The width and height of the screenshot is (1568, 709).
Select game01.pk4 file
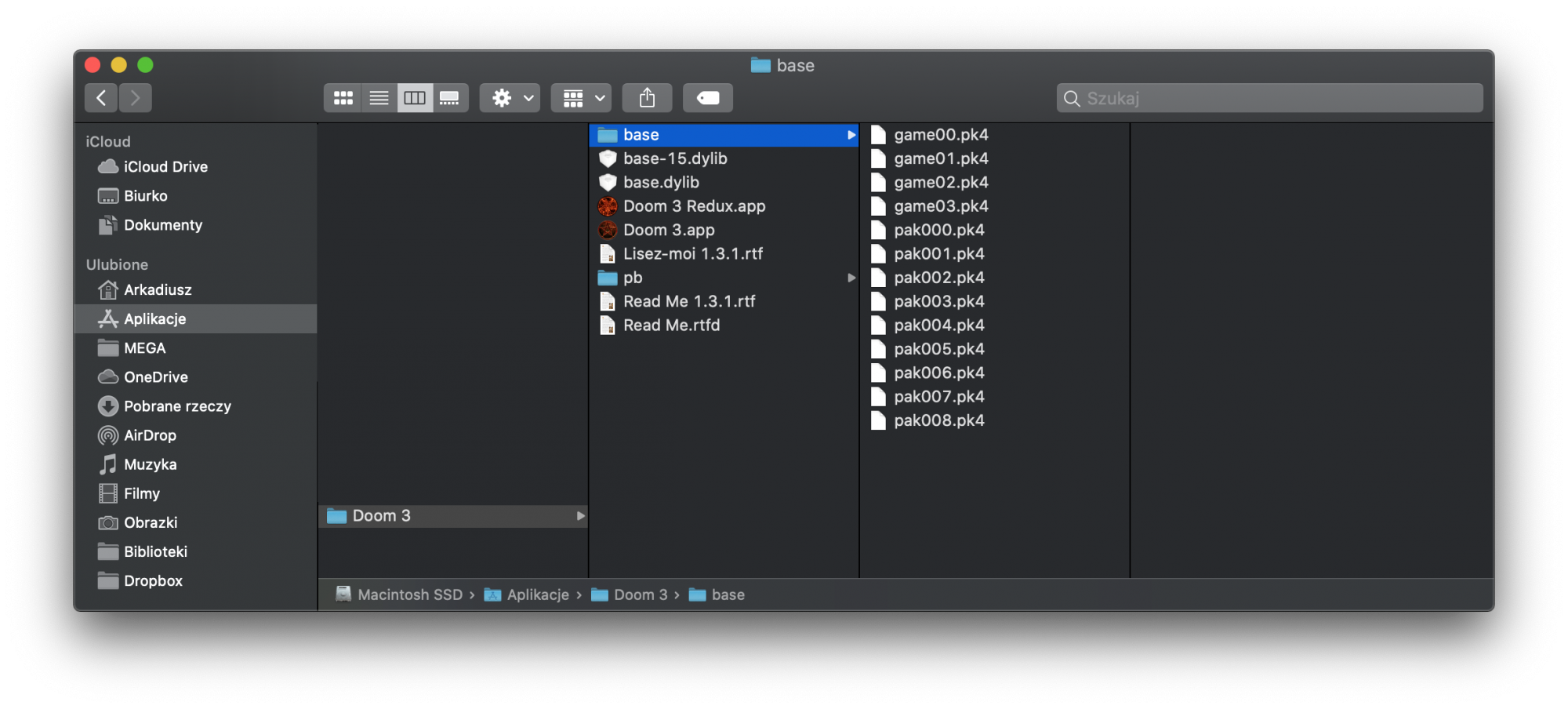coord(995,158)
